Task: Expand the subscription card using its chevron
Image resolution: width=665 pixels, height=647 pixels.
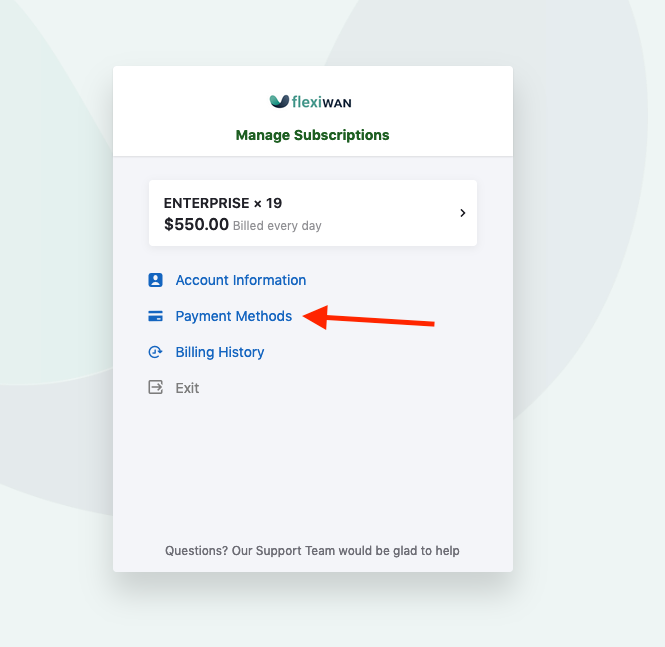Action: click(x=462, y=213)
